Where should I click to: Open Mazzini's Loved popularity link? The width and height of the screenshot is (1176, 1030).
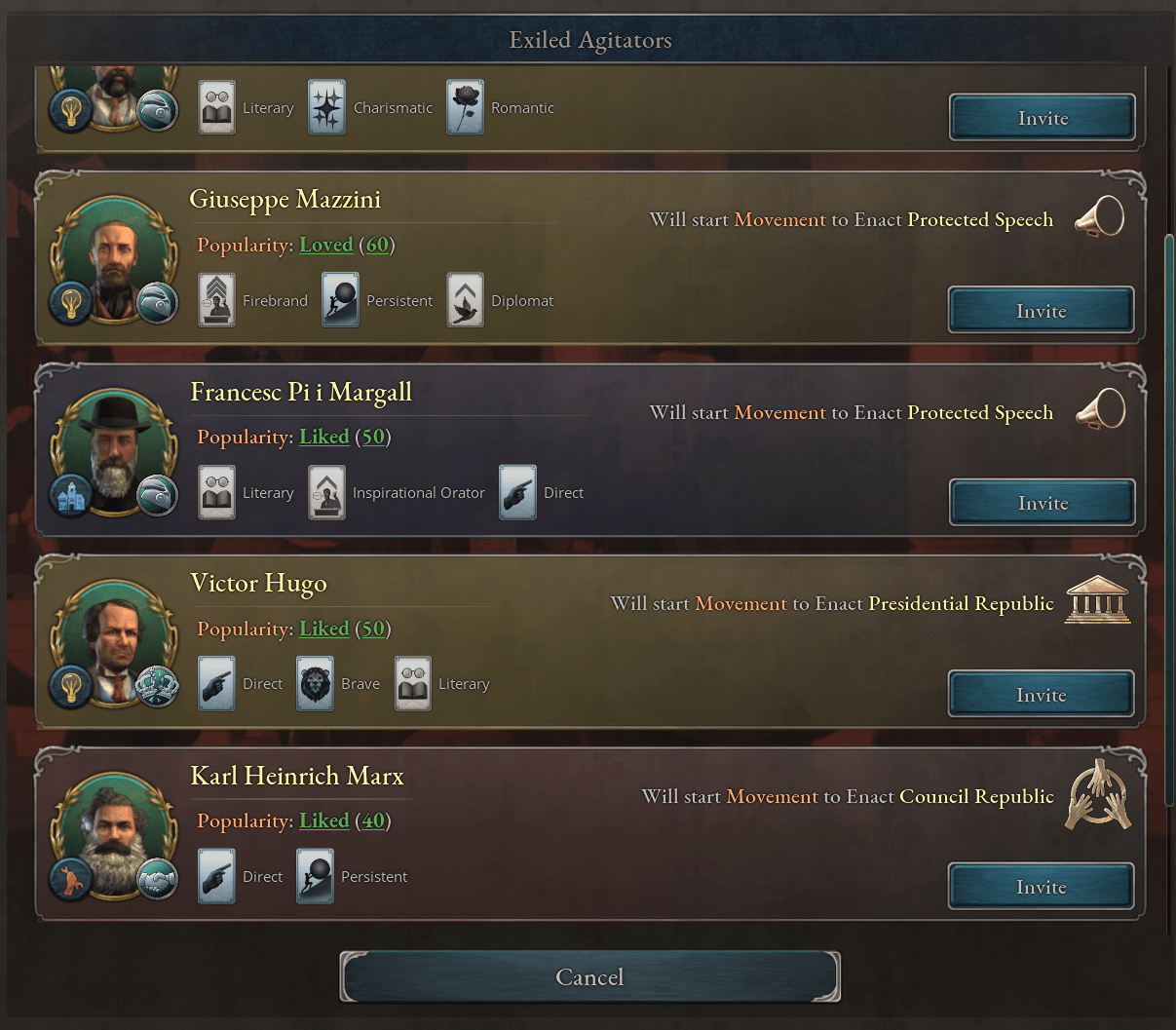326,245
